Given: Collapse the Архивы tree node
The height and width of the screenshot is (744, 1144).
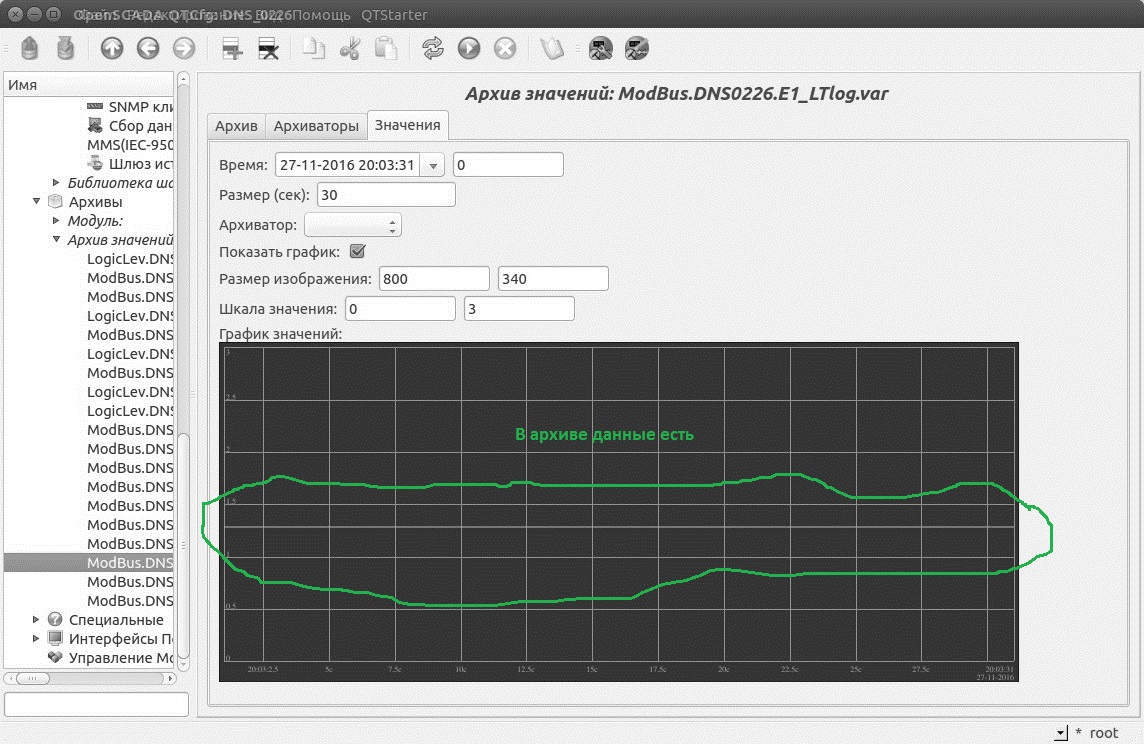Looking at the screenshot, I should [x=37, y=202].
